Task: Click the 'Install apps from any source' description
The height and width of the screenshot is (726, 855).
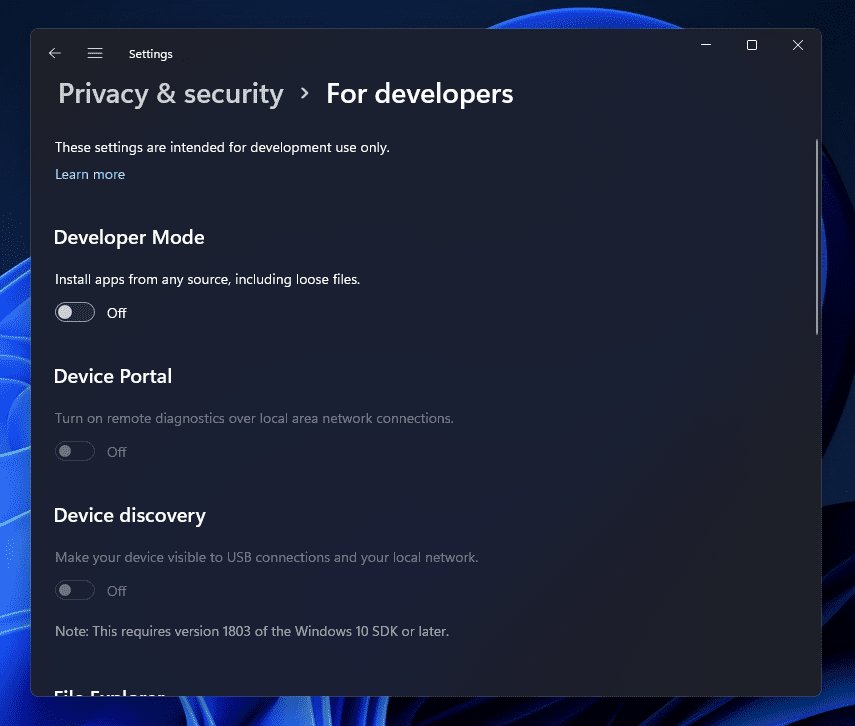Action: point(207,280)
